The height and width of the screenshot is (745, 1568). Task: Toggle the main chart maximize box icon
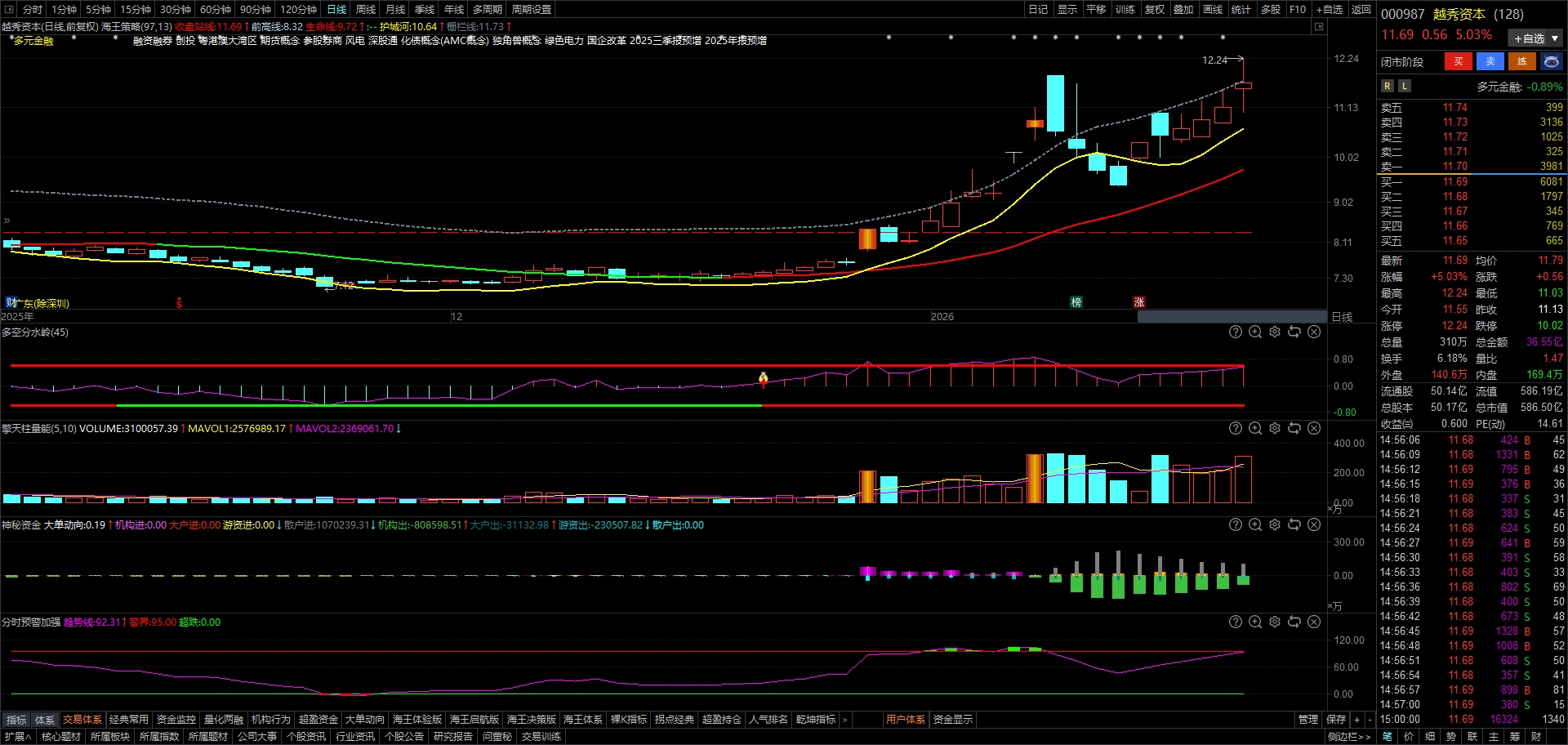pyautogui.click(x=1318, y=27)
